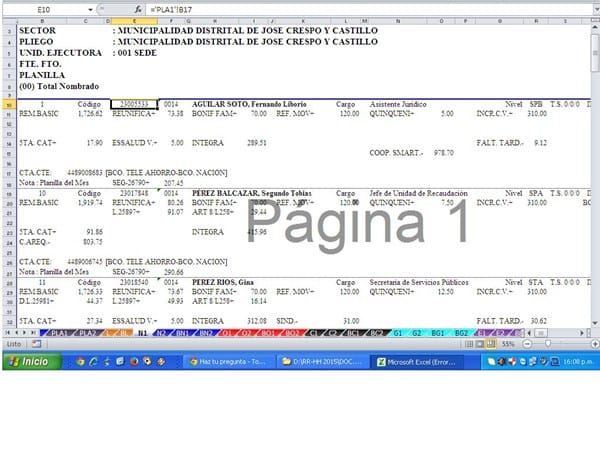Click horizontal scrollbar right arrow
The image size is (600, 450).
pos(582,333)
